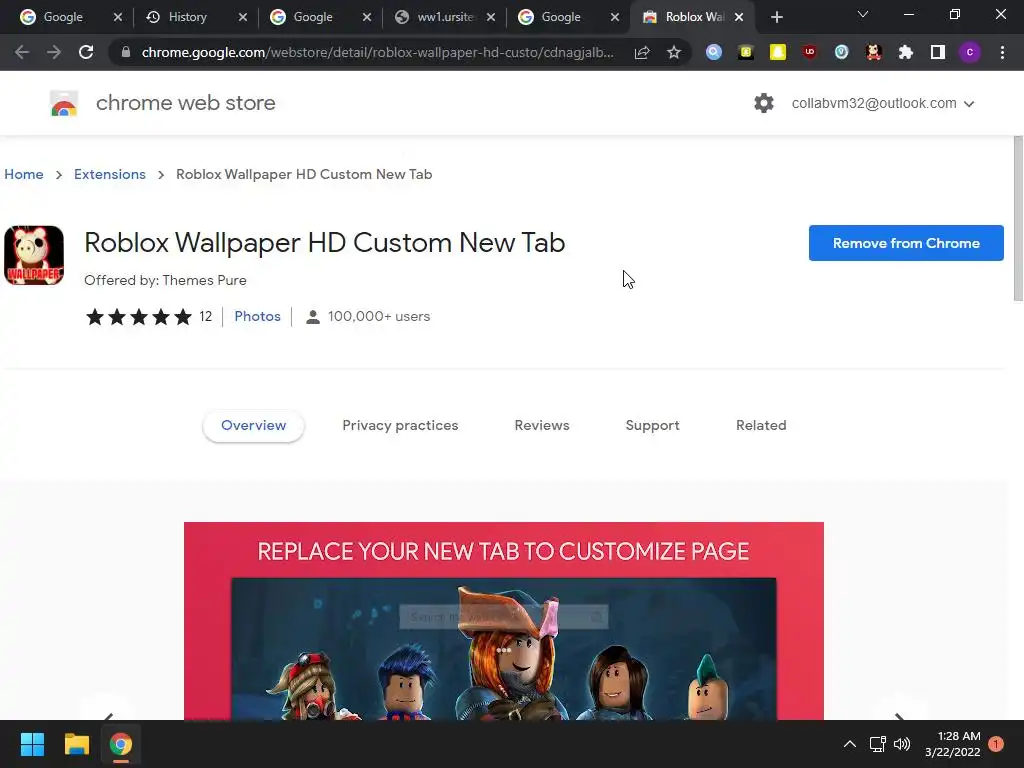Click the Chrome Web Store logo
Viewport: 1024px width, 768px height.
[x=64, y=103]
